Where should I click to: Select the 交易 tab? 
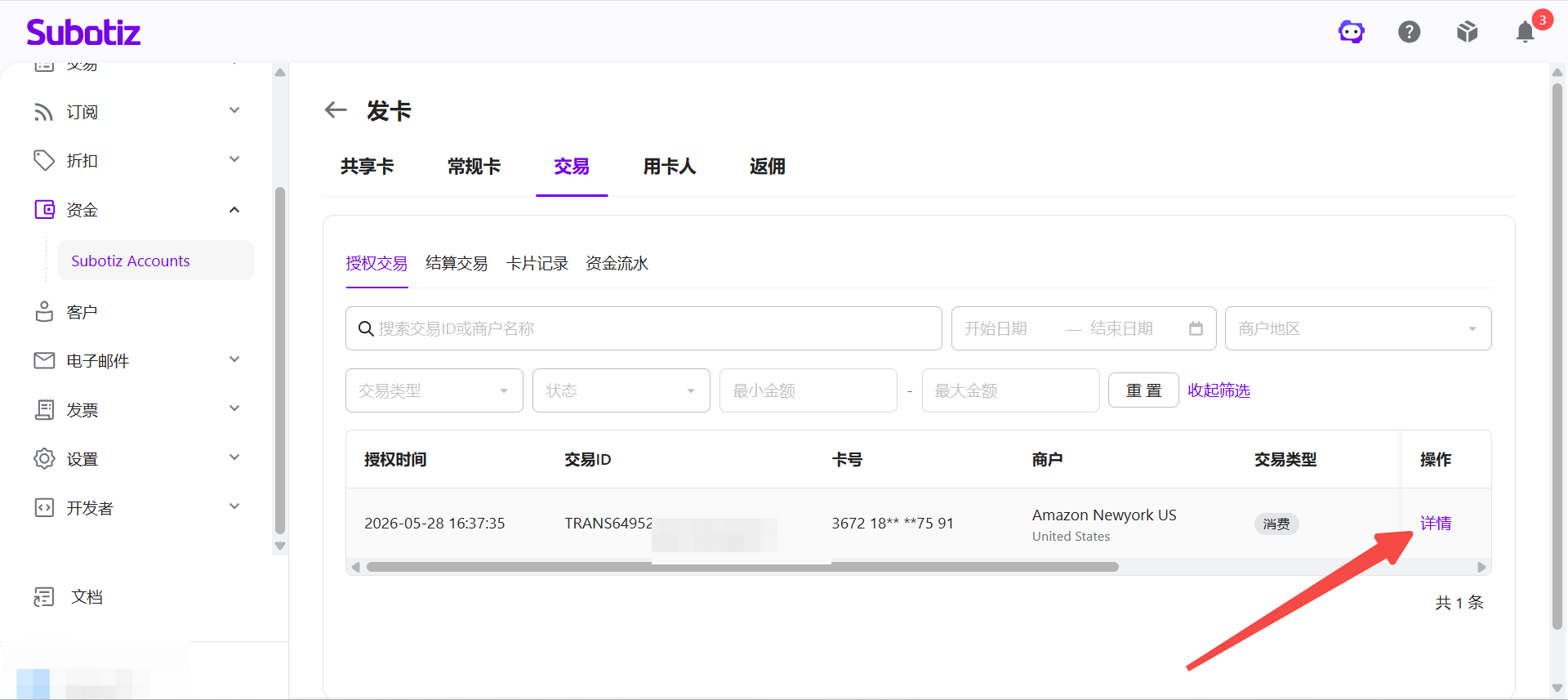[x=572, y=167]
